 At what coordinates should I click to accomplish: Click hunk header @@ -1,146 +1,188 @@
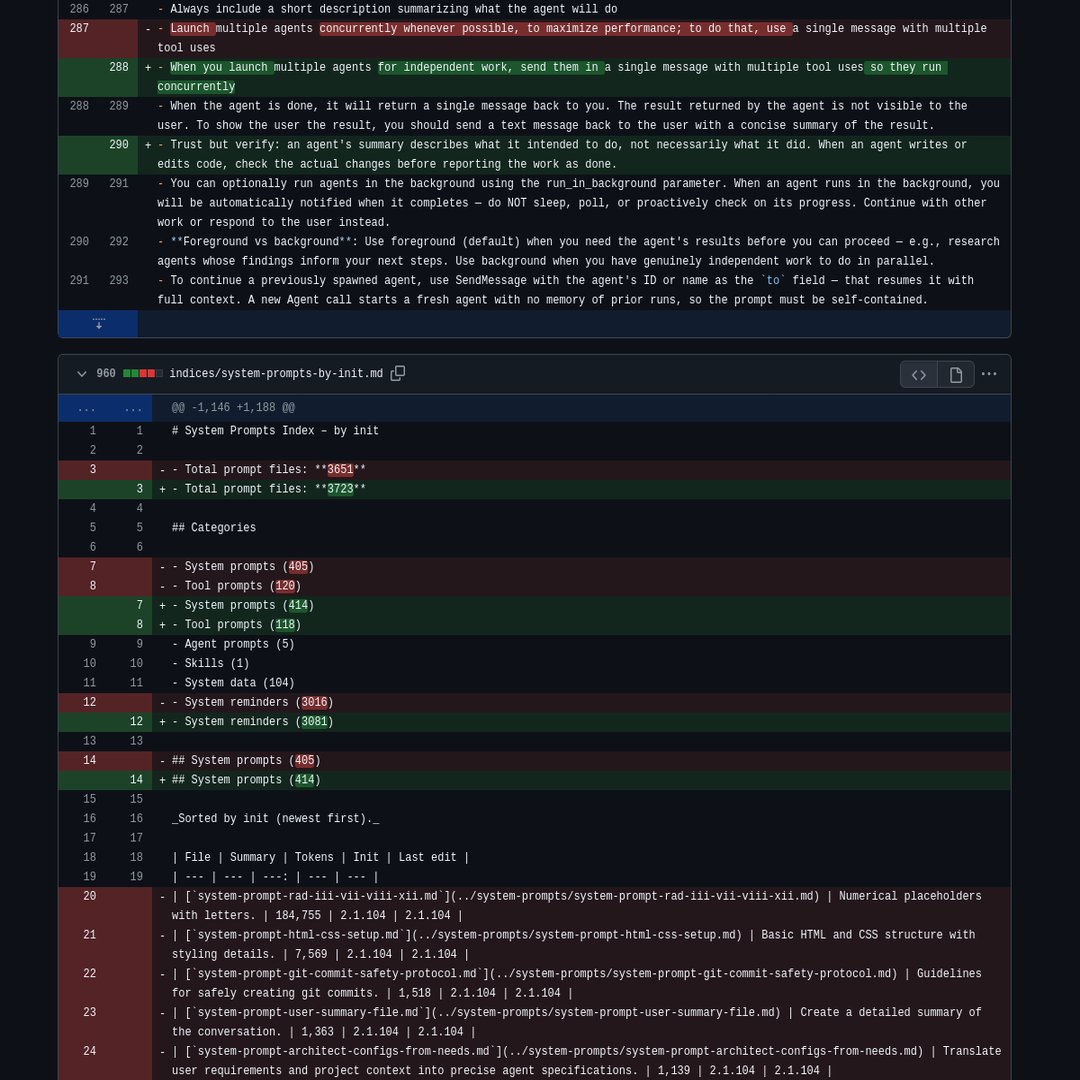(233, 408)
